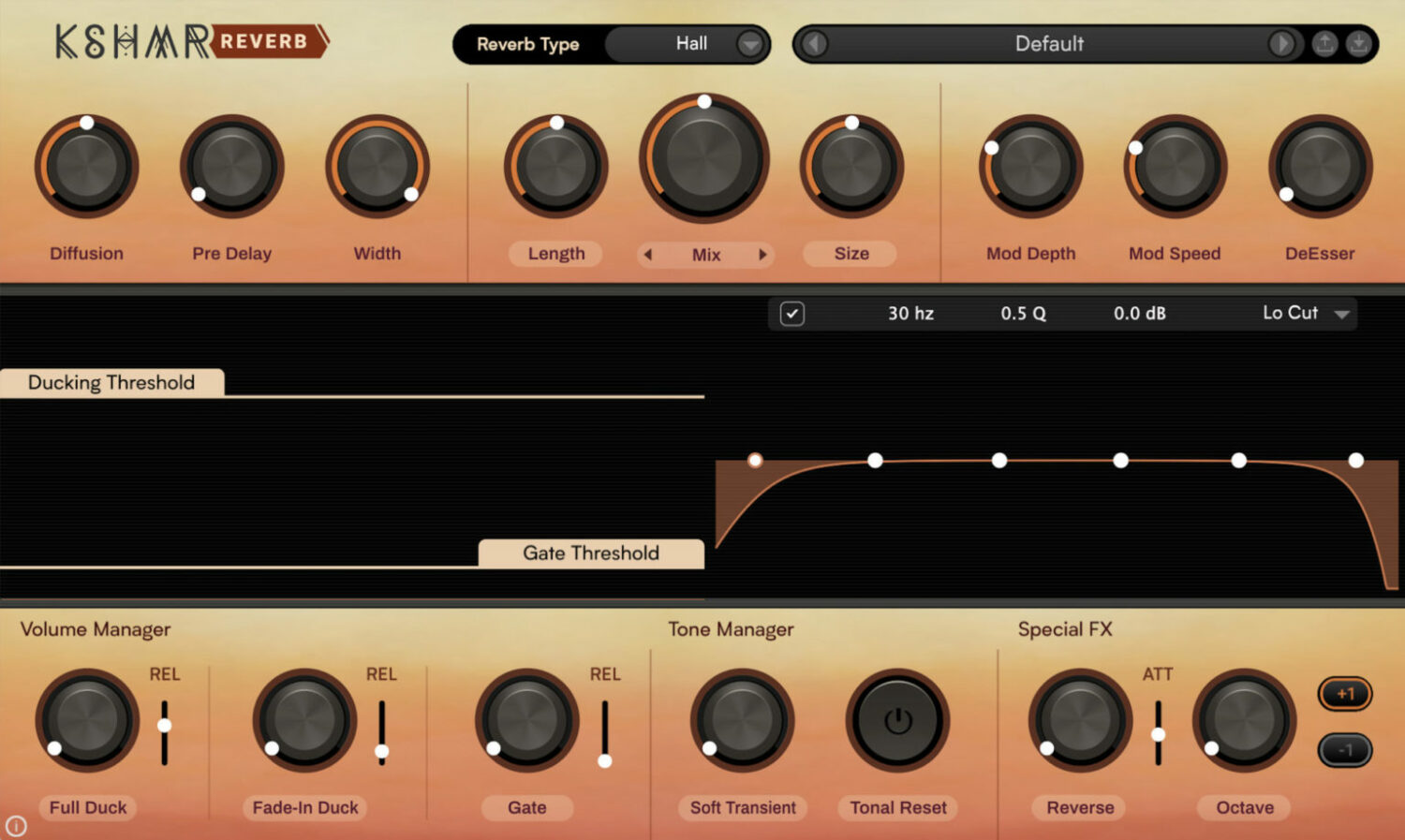The image size is (1405, 840).
Task: Click the info icon in corner
Action: (16, 826)
